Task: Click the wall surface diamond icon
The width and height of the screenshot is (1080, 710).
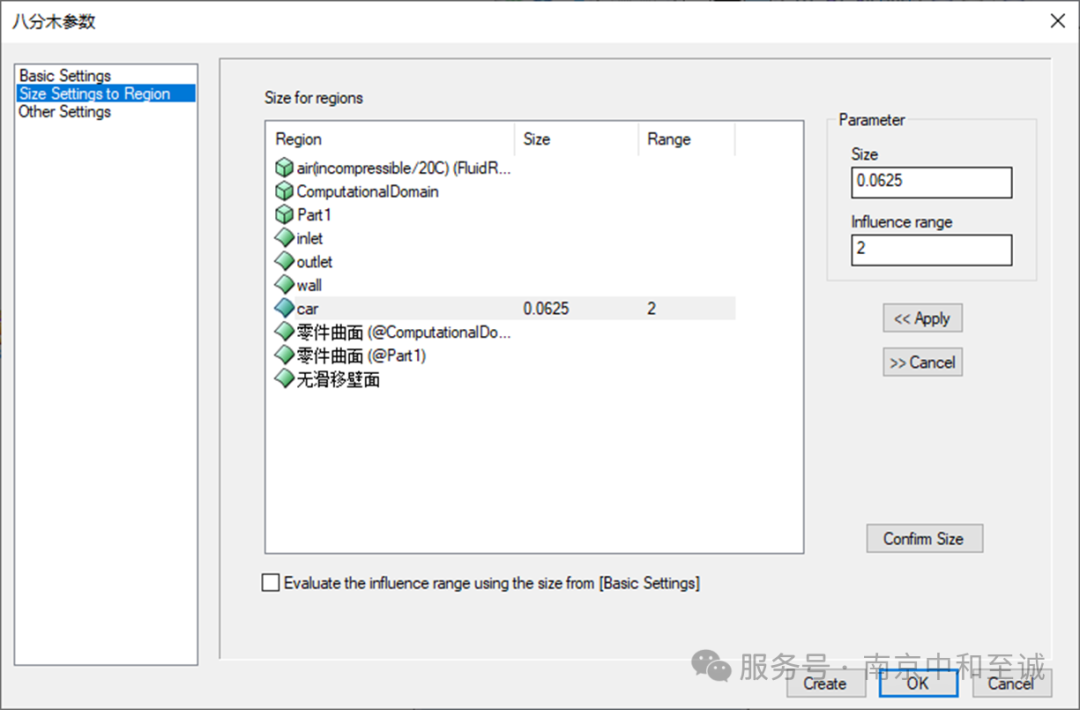Action: (284, 284)
